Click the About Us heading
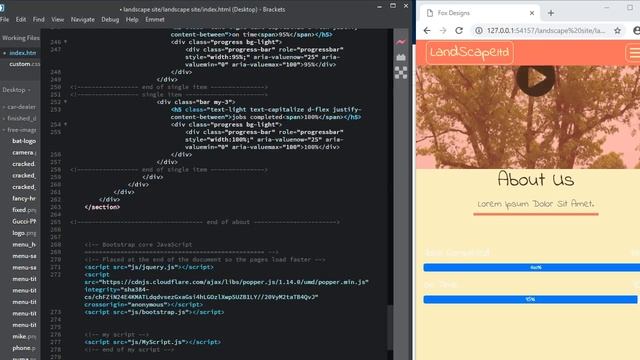Viewport: 640px width, 360px height. tap(536, 179)
